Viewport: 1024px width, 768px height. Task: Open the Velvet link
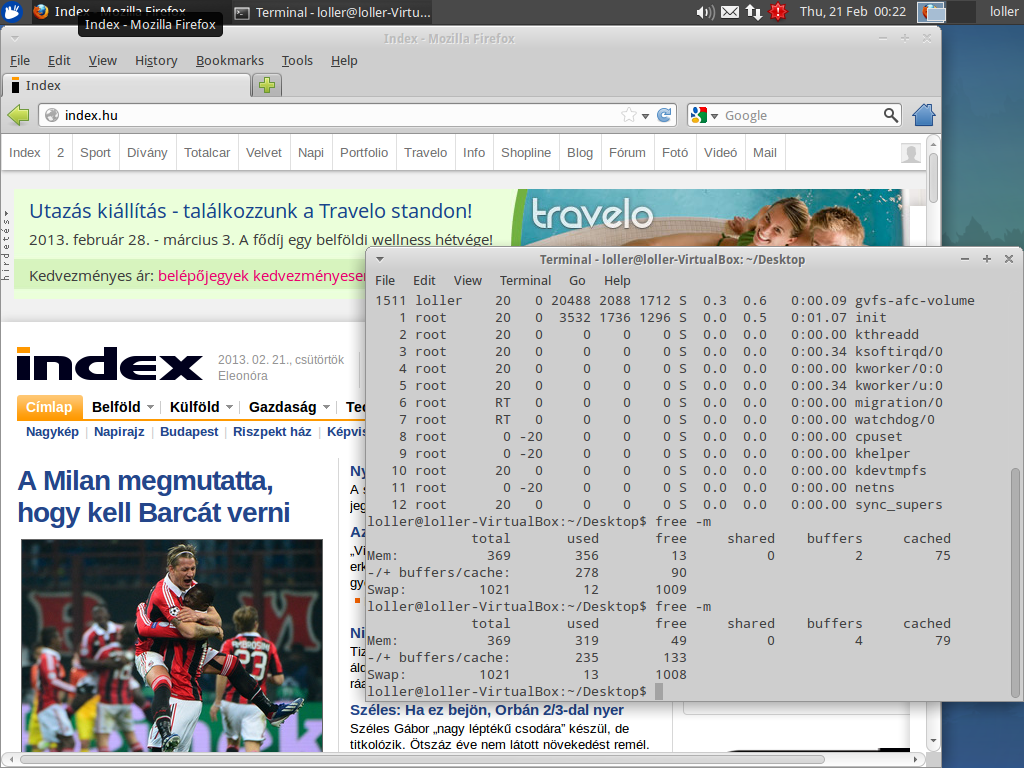point(264,153)
